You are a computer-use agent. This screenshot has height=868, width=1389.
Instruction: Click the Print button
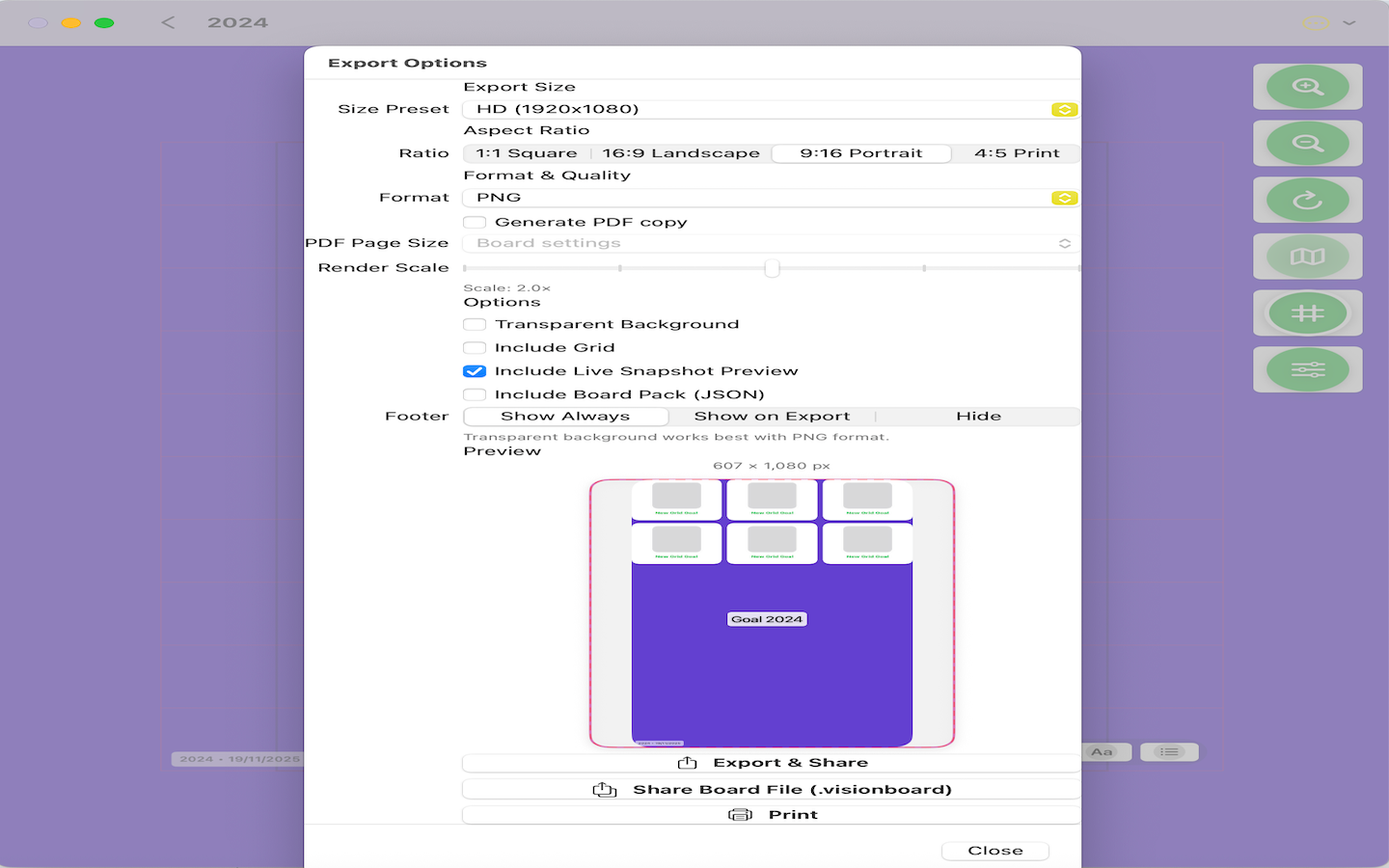771,815
